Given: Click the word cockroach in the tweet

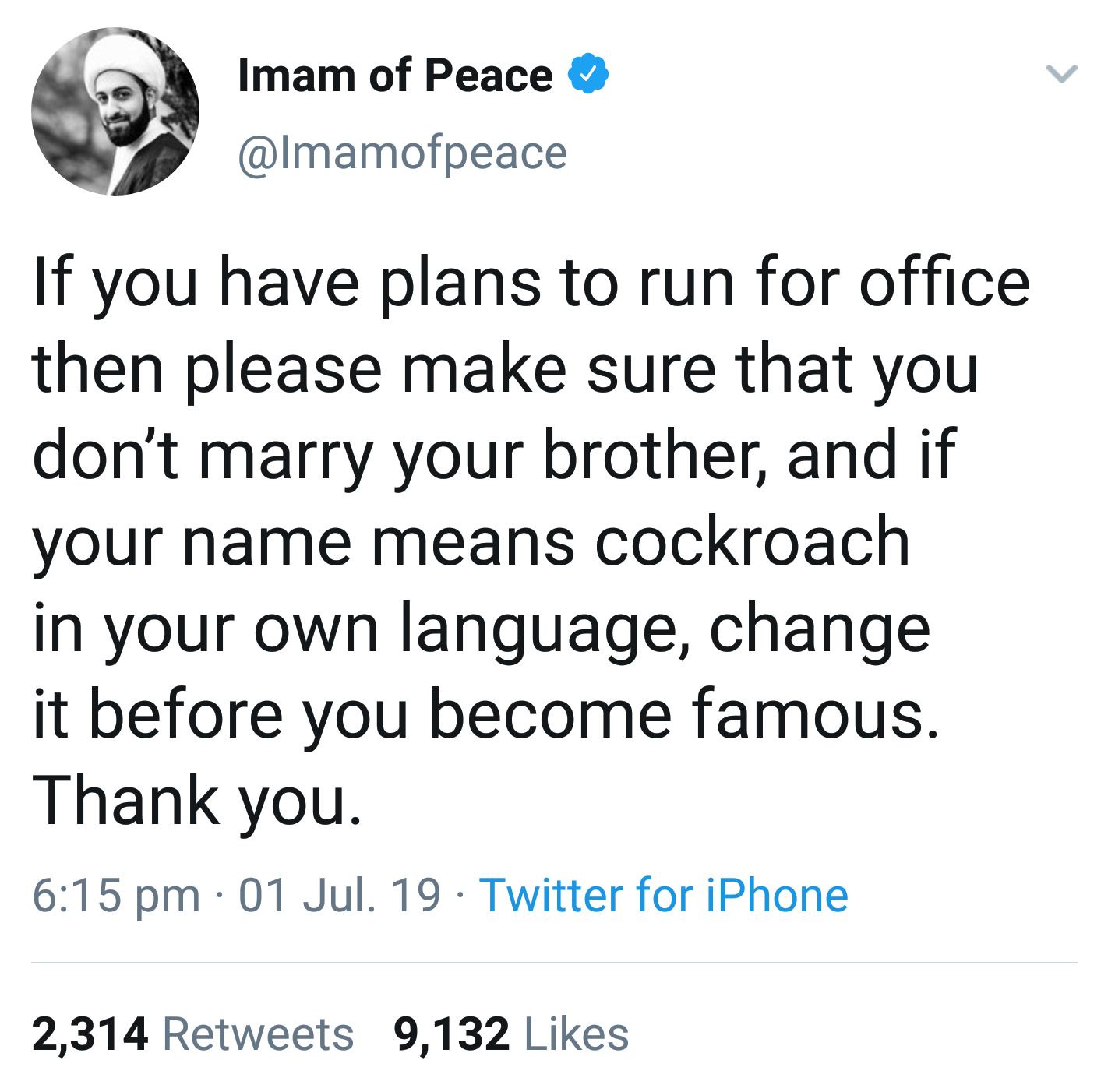Looking at the screenshot, I should pos(753,541).
